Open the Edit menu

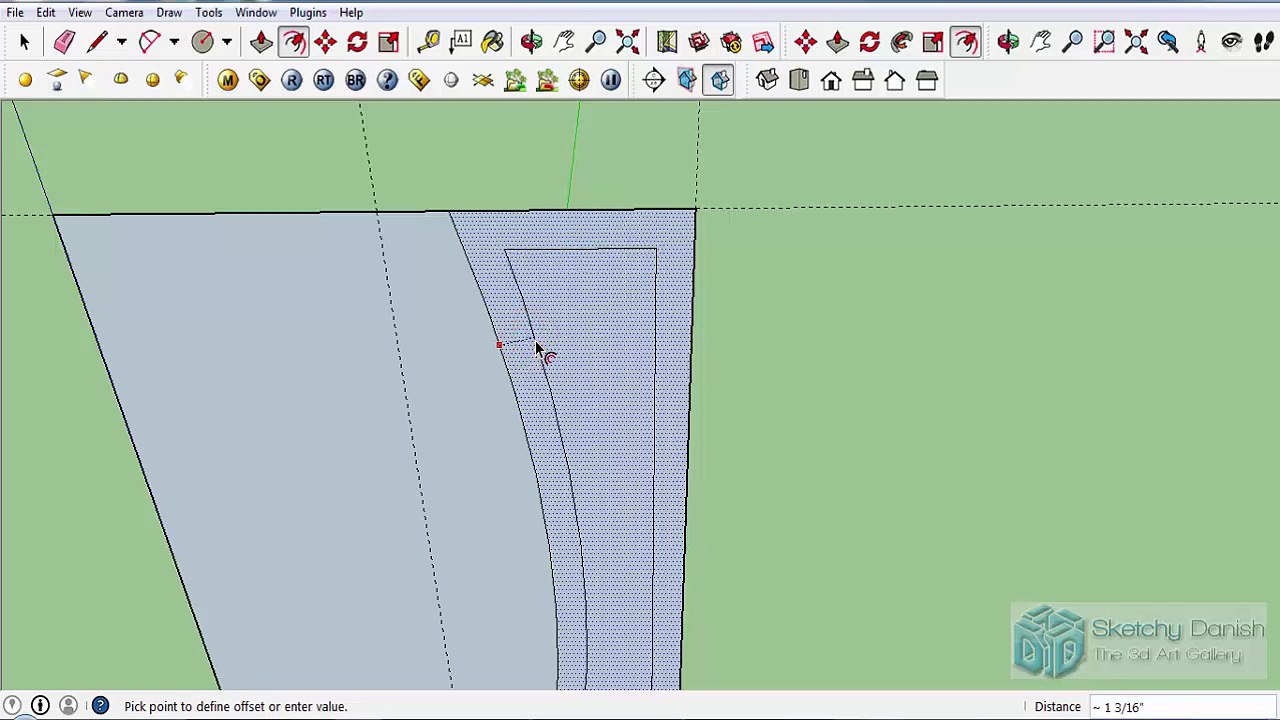pyautogui.click(x=46, y=12)
